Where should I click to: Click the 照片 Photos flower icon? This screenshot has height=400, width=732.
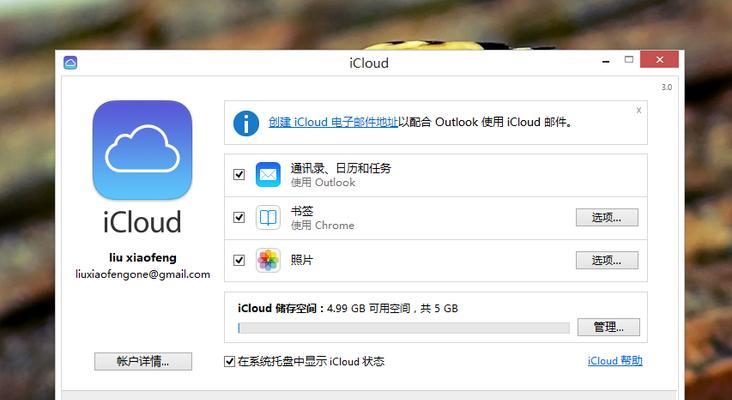click(x=268, y=260)
